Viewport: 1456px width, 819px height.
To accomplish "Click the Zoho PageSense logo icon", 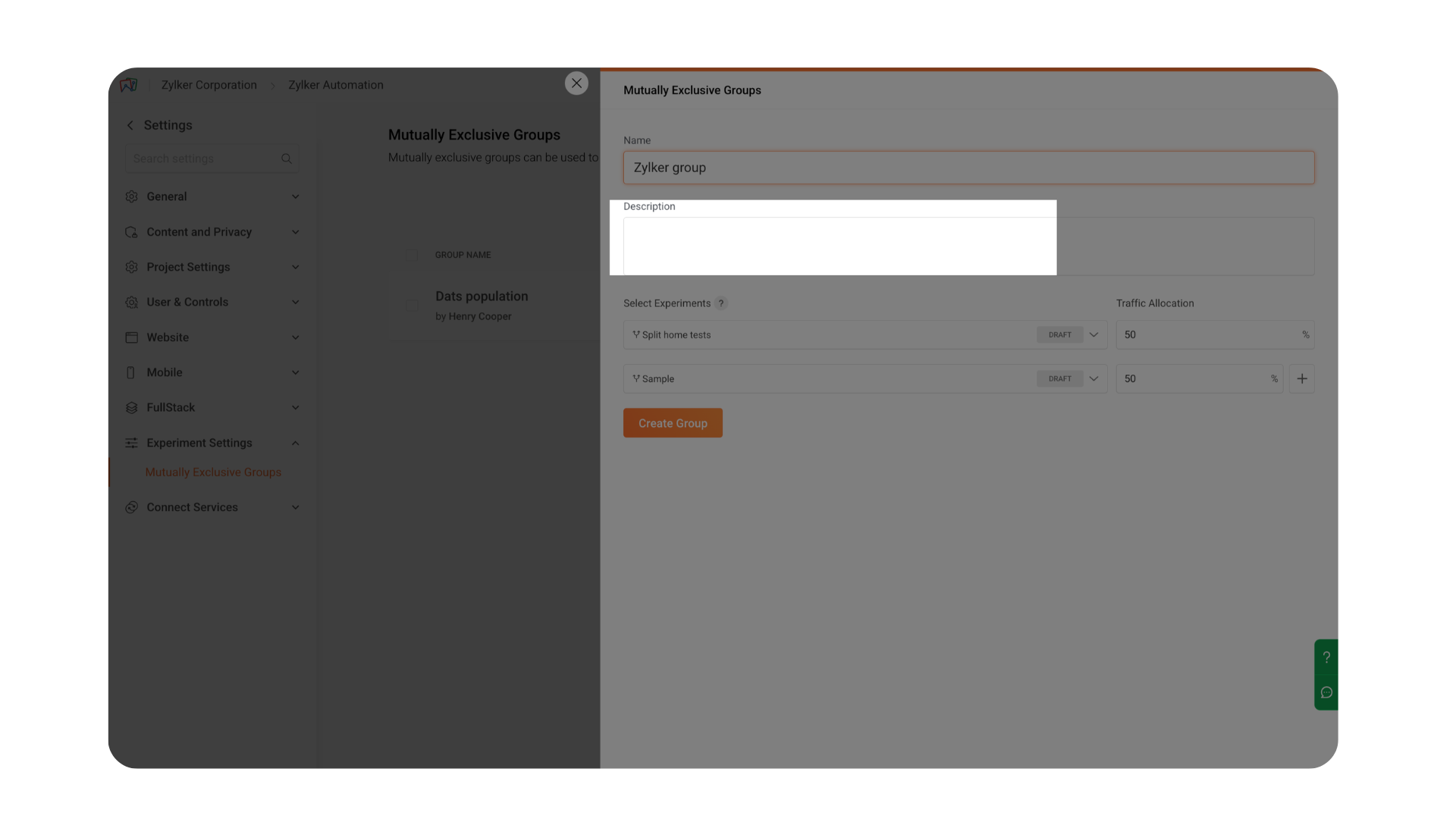I will (x=129, y=85).
